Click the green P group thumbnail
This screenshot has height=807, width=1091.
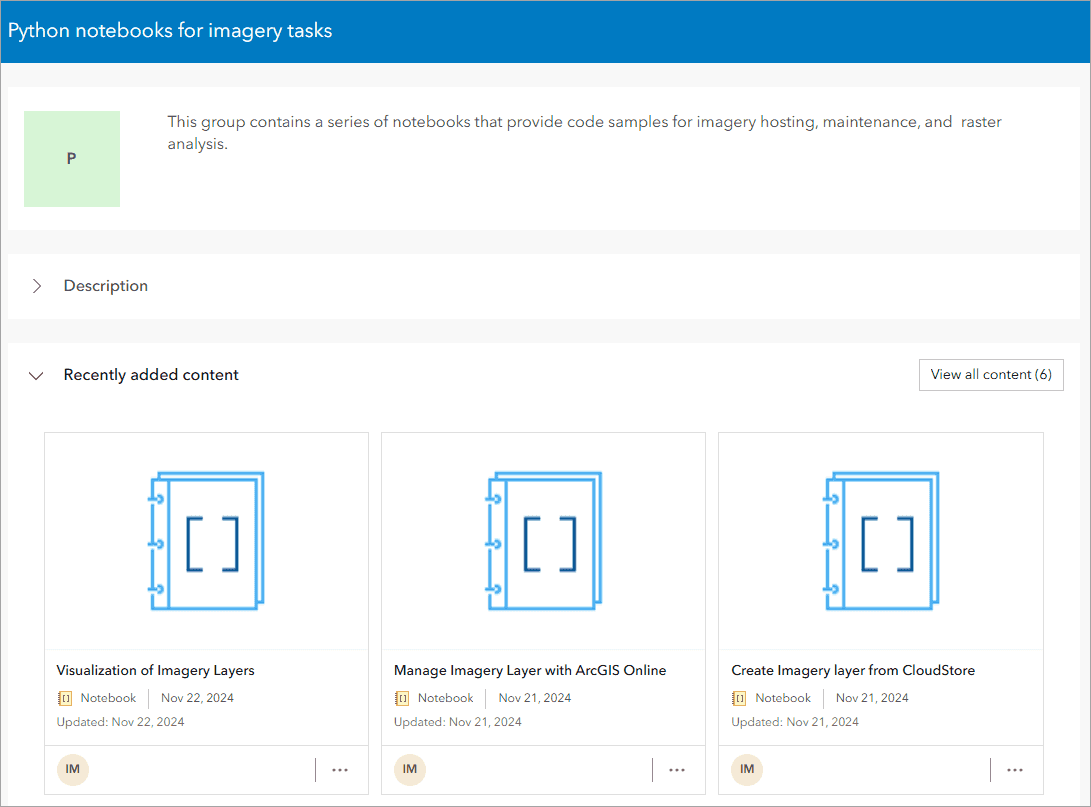71,159
